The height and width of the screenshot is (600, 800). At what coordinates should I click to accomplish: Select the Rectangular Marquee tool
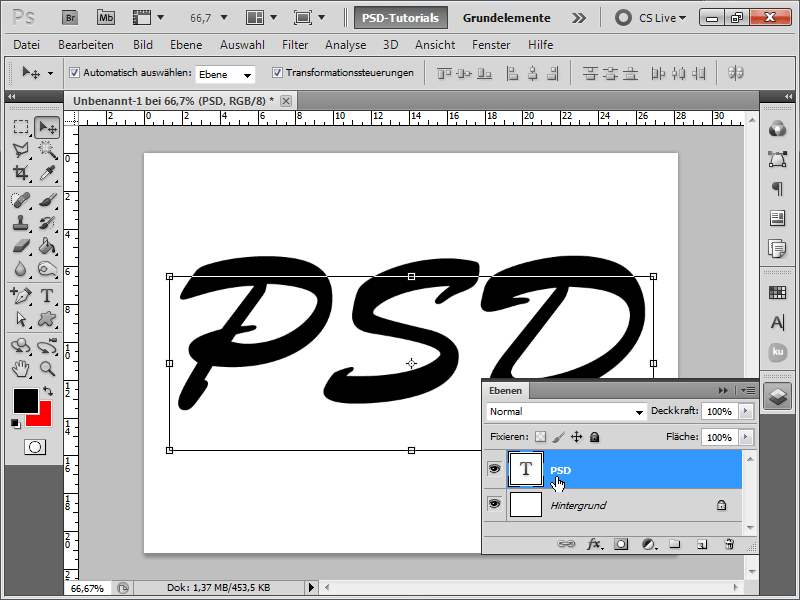(x=20, y=127)
